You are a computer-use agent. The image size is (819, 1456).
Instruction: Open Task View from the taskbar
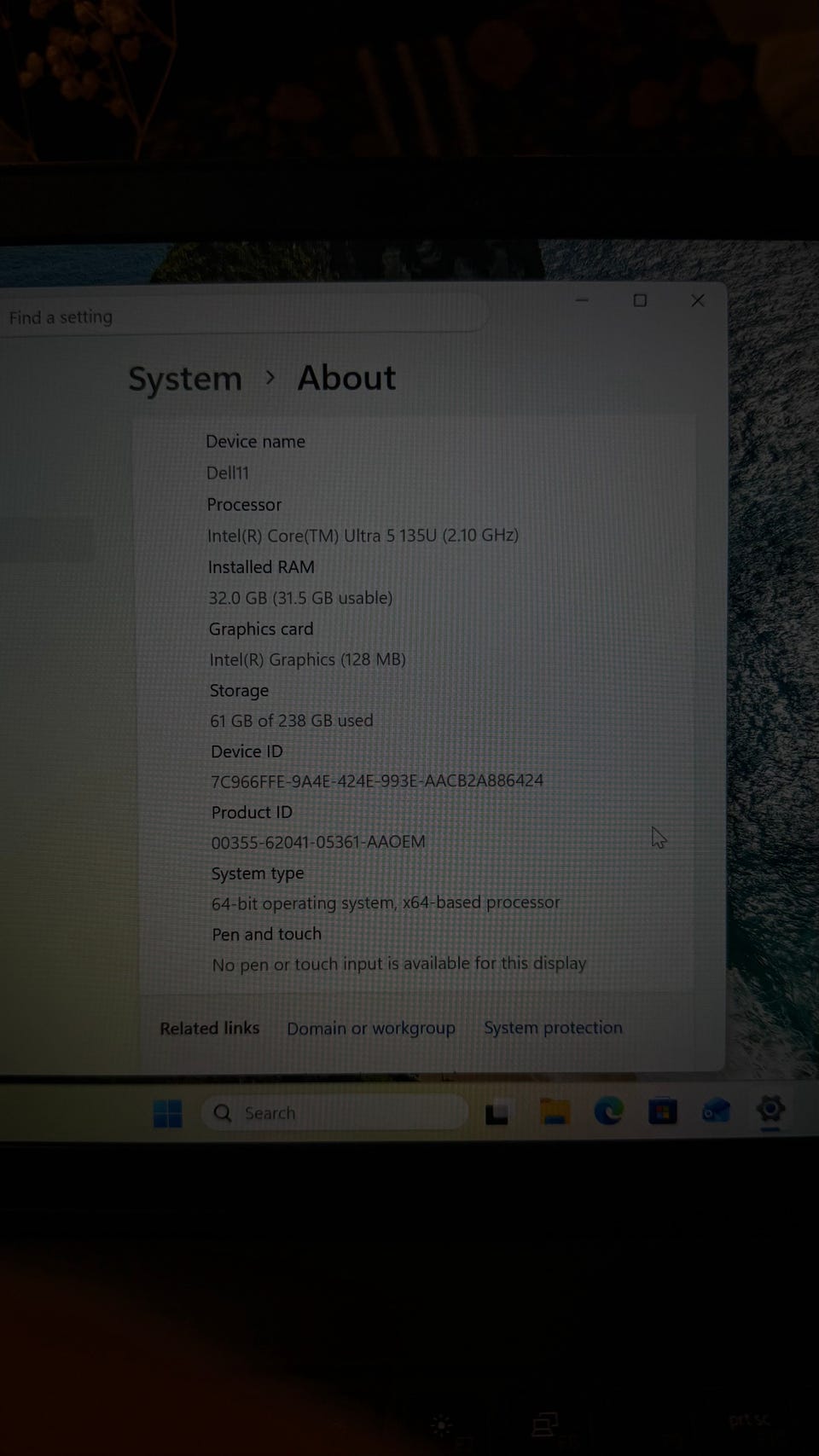tap(497, 1113)
